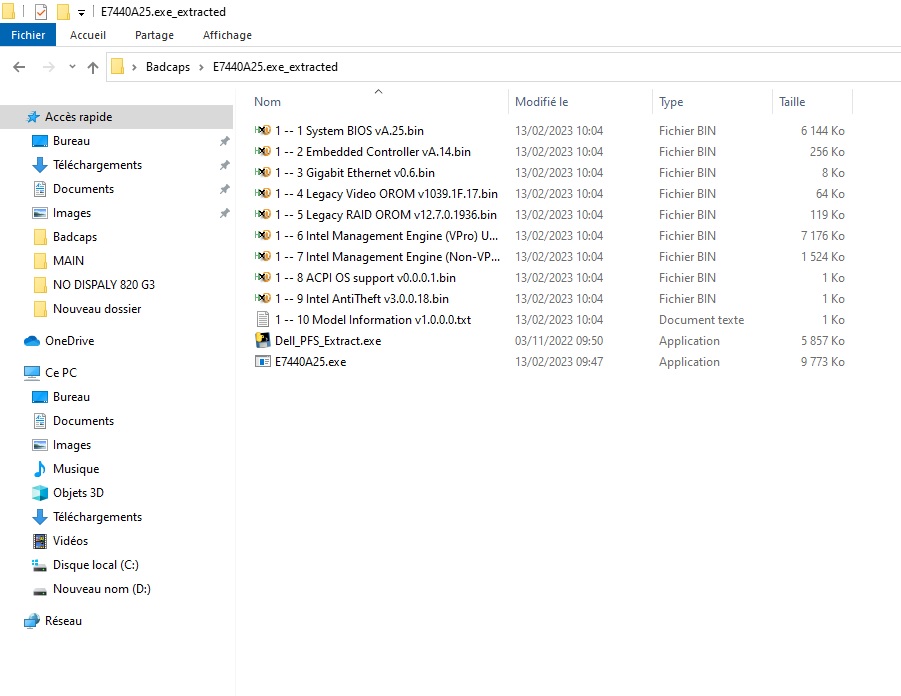This screenshot has height=696, width=901.
Task: Click the pin icon beside Bureau
Action: click(x=225, y=141)
